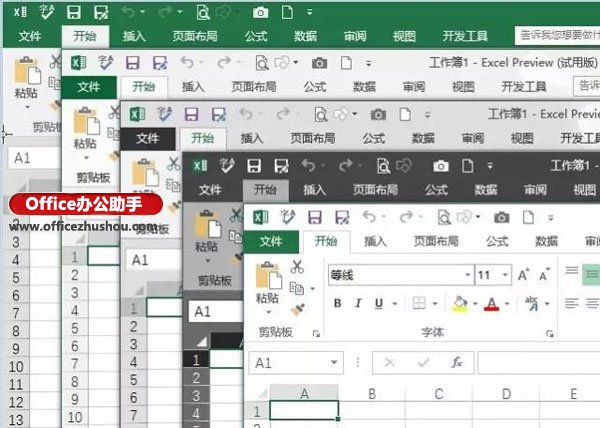Switch to 页面布局 tab in front window

(436, 241)
